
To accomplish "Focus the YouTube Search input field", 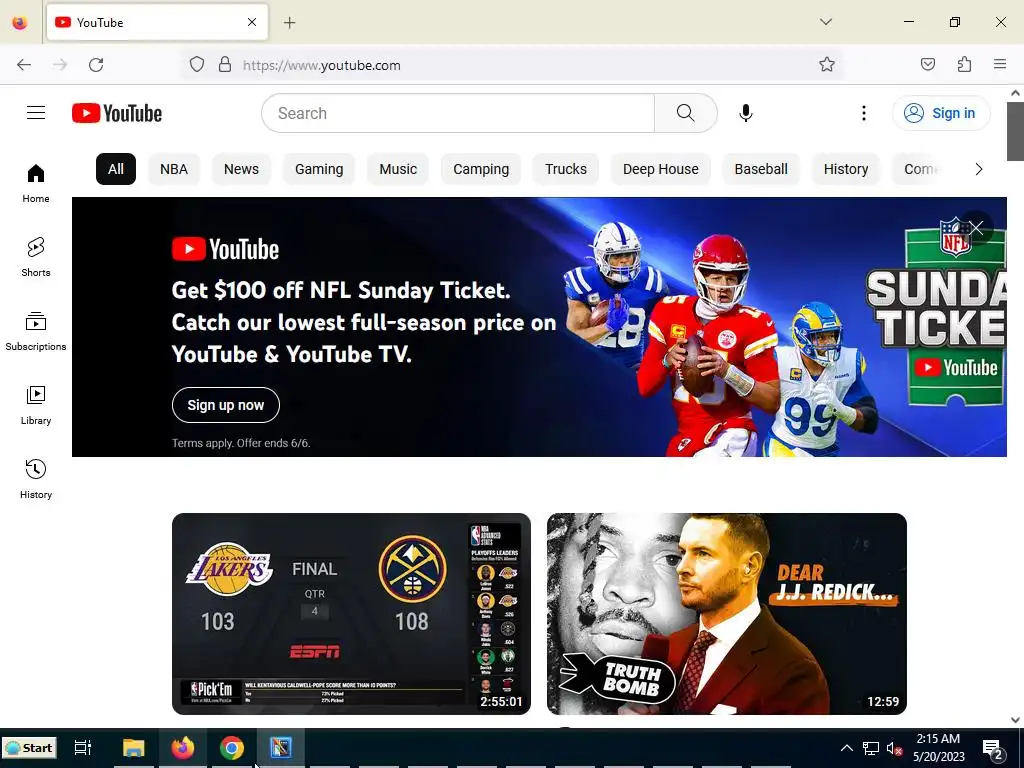I will [458, 113].
